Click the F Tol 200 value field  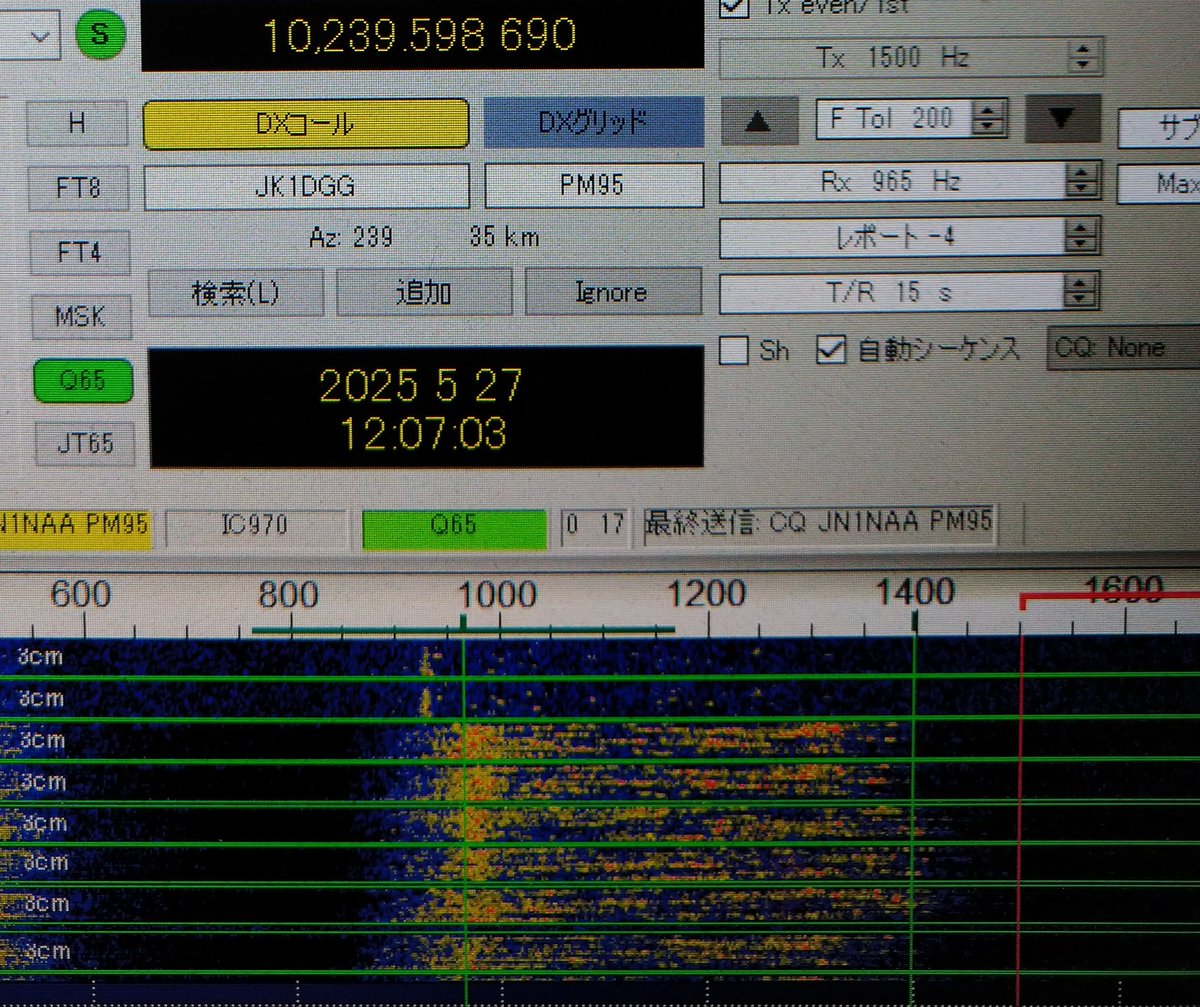[895, 119]
